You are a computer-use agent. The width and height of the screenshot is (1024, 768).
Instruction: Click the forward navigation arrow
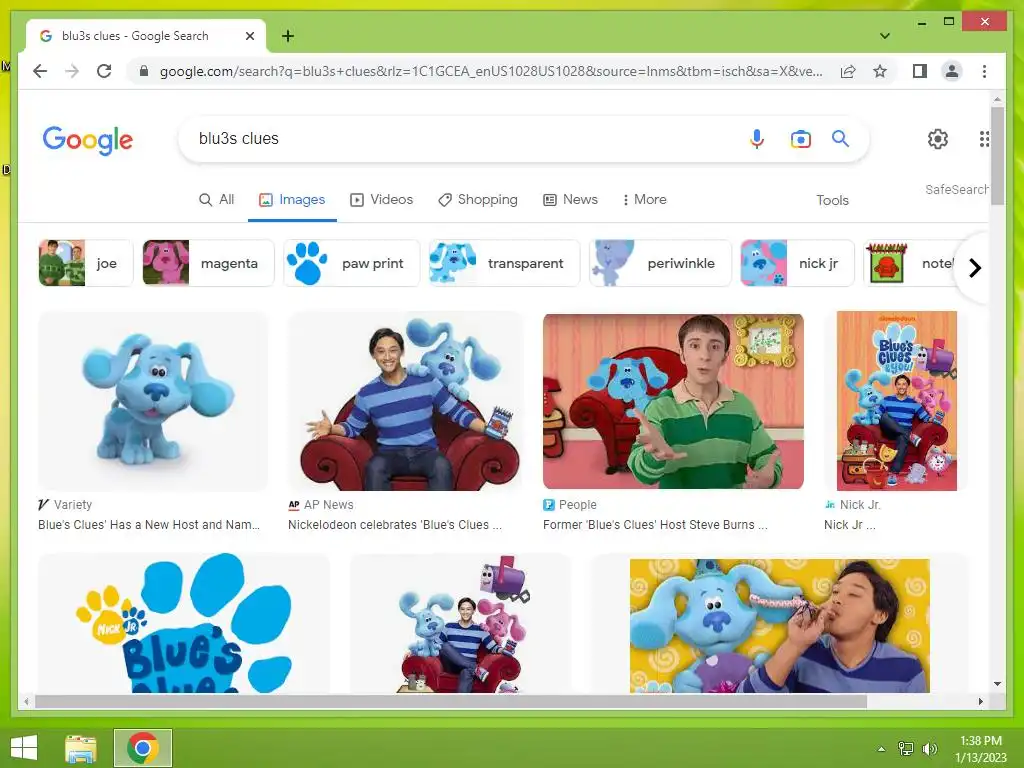tap(72, 71)
